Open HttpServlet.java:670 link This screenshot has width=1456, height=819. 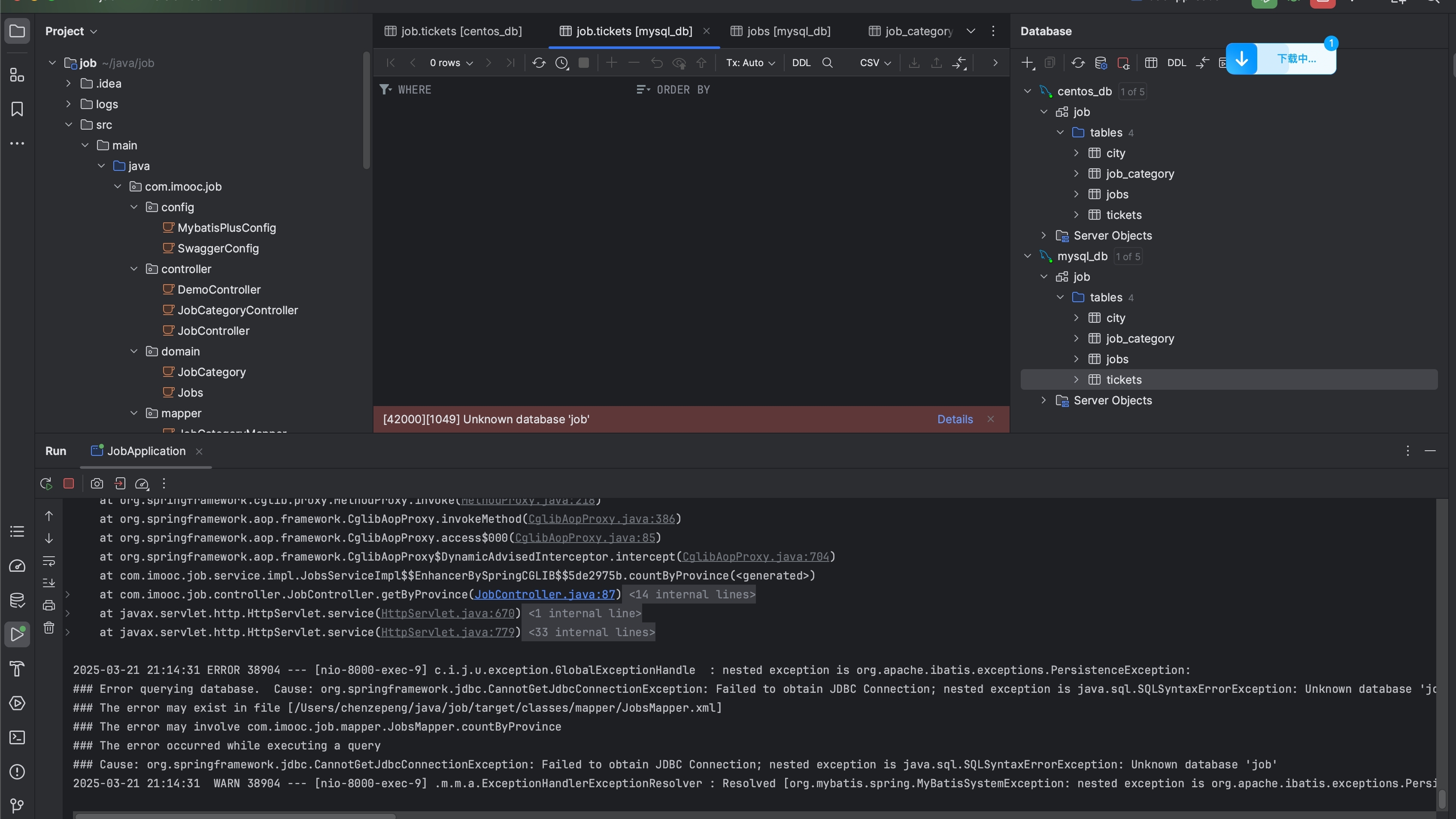coord(448,613)
